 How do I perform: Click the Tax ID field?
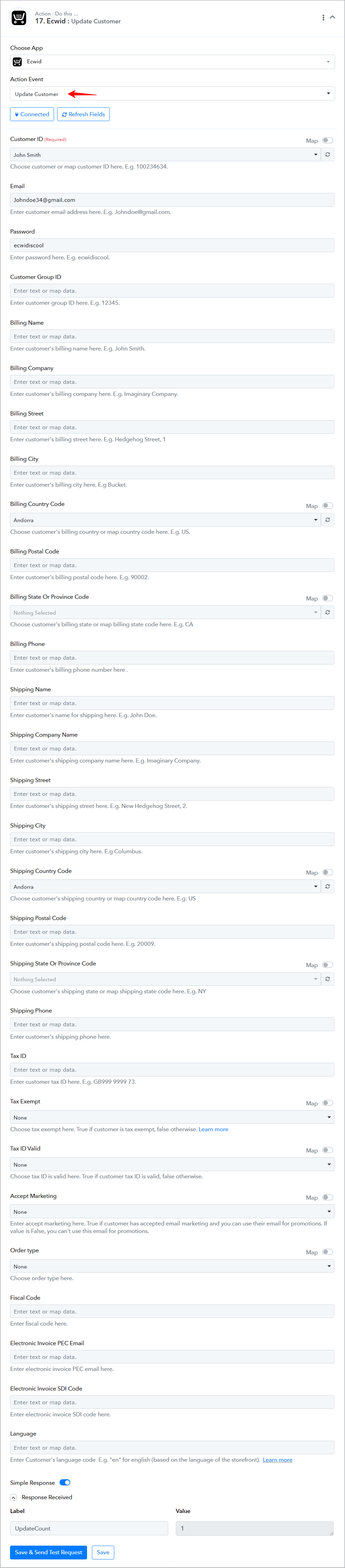172,1070
